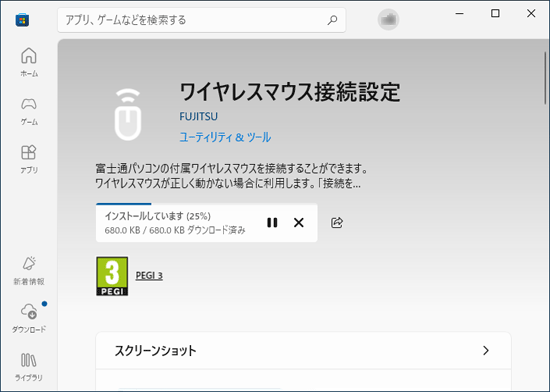Image resolution: width=550 pixels, height=392 pixels.
Task: Minimize the Microsoft Store window
Action: coord(460,13)
